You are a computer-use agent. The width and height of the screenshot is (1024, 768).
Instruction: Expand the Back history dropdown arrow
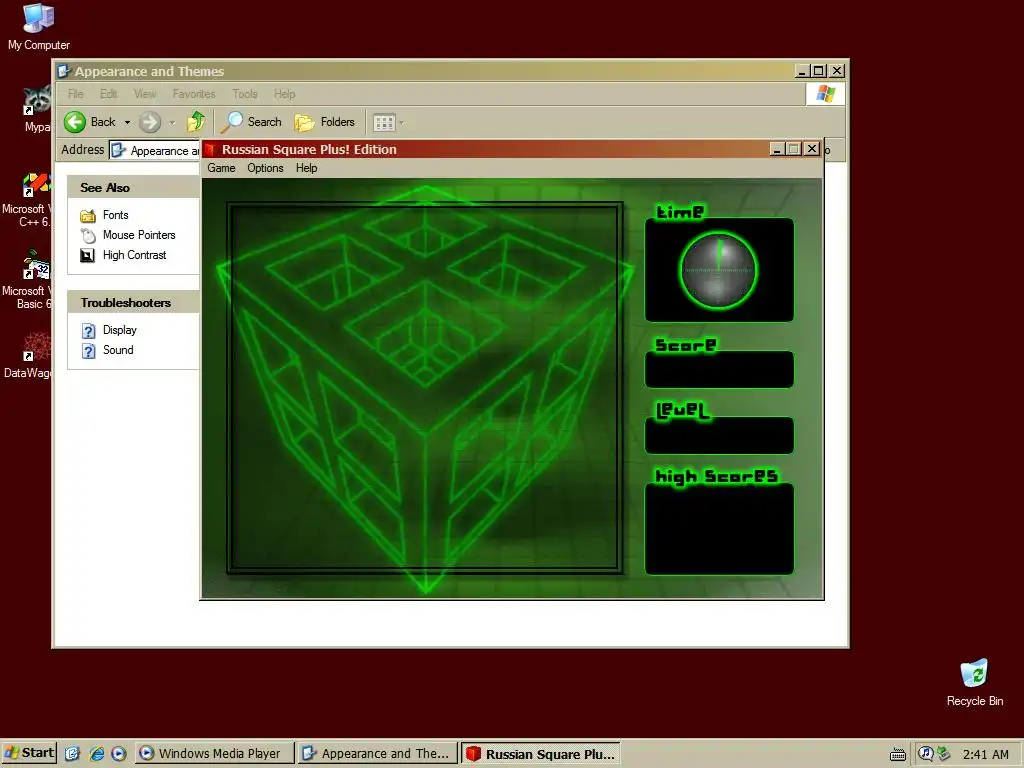click(x=127, y=122)
